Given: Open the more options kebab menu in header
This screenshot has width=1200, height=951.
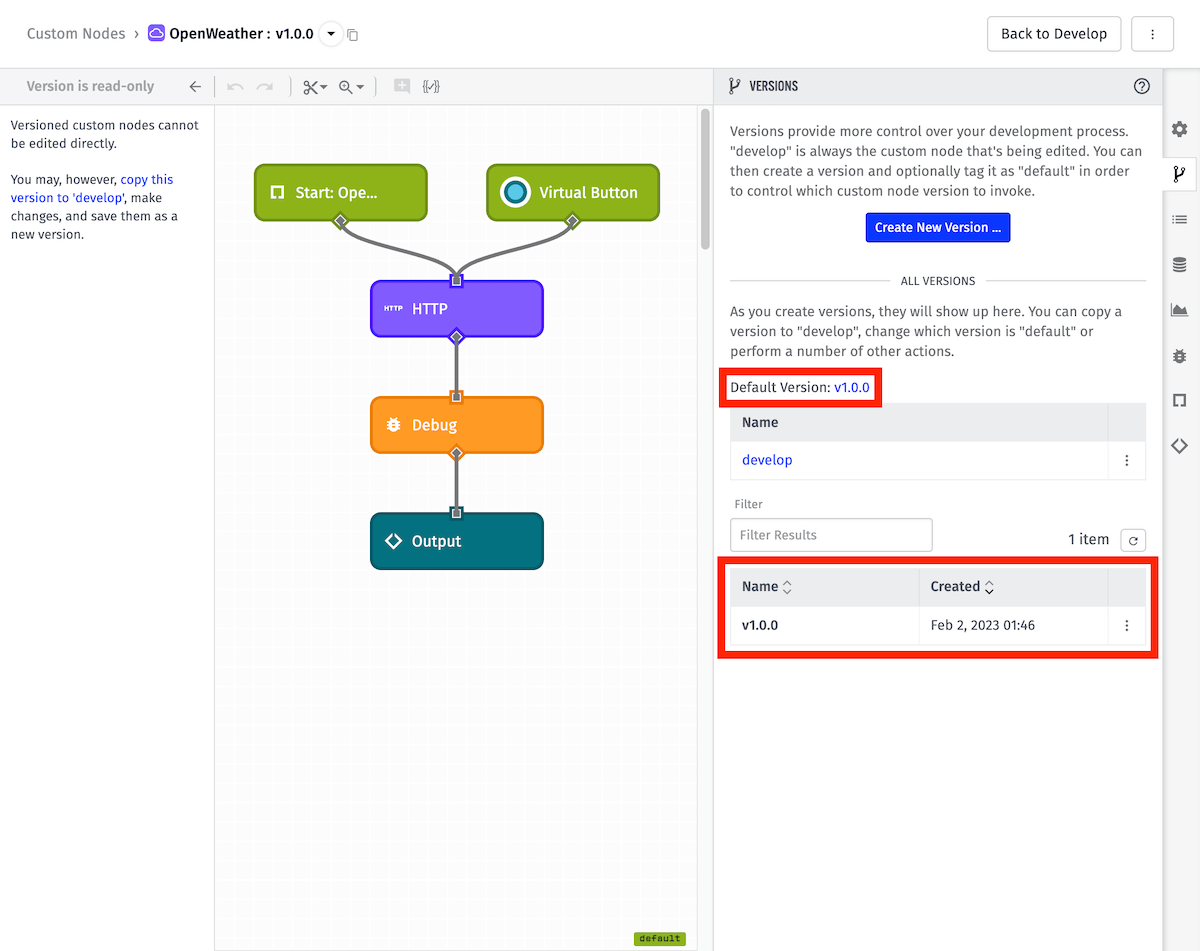Looking at the screenshot, I should click(x=1153, y=33).
